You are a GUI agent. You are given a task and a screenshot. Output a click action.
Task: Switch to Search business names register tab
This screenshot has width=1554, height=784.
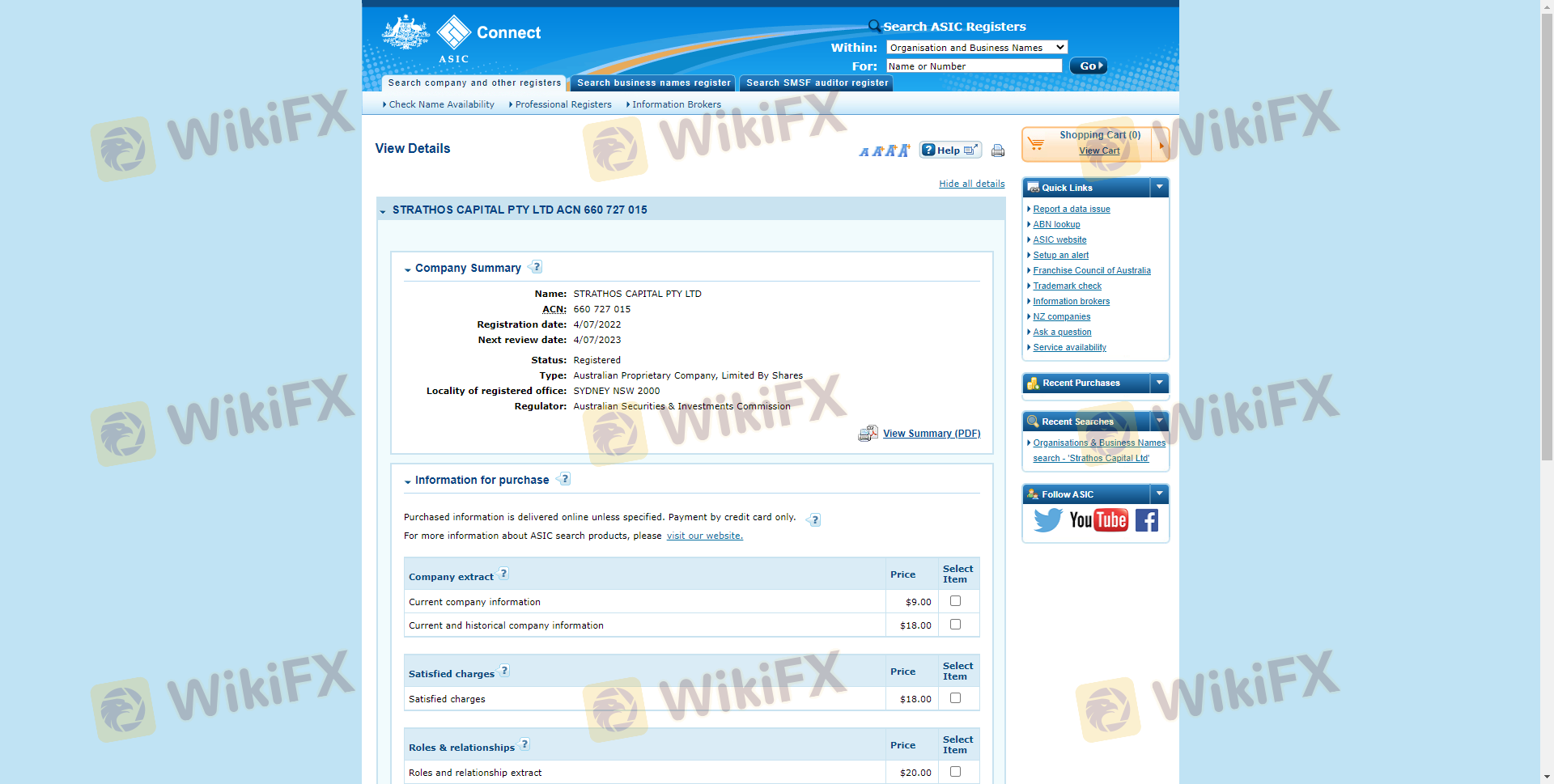coord(653,83)
